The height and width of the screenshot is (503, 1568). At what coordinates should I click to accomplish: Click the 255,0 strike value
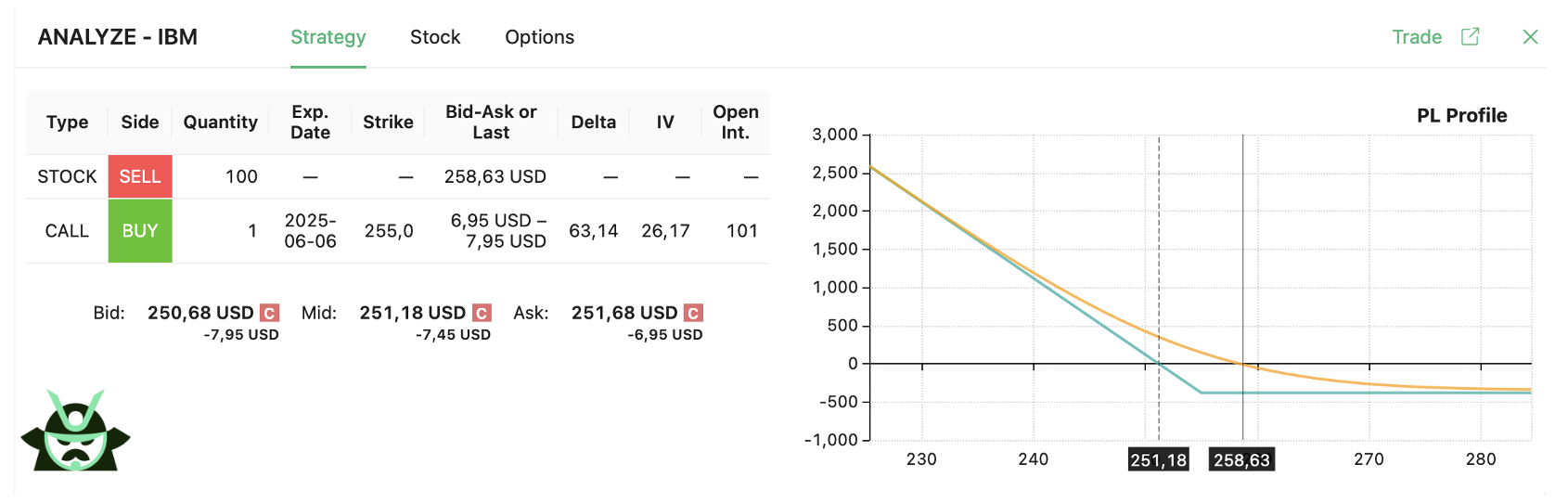tap(389, 231)
